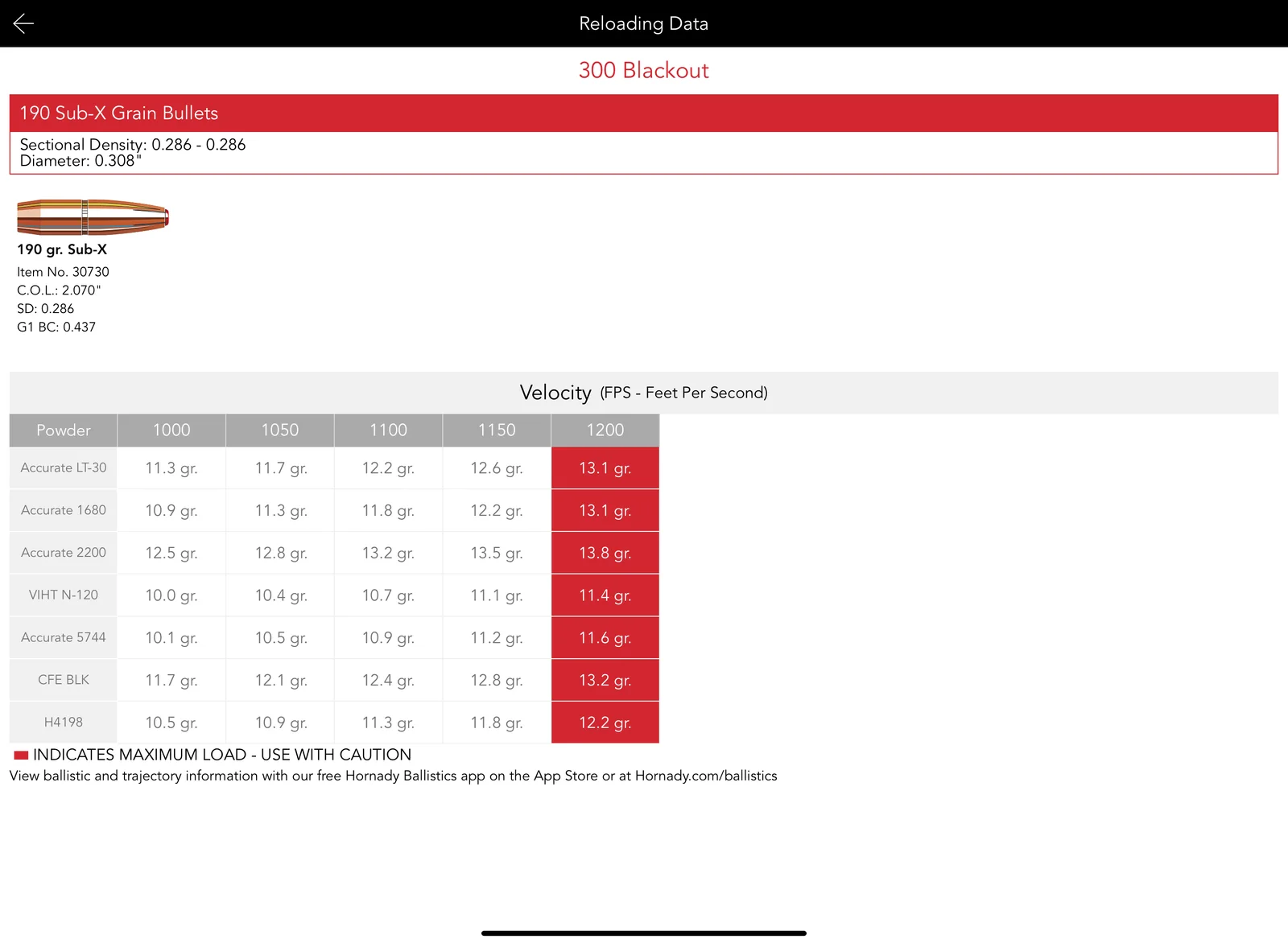Viewport: 1288px width, 943px height.
Task: Select the 1200 velocity column header
Action: pos(605,430)
